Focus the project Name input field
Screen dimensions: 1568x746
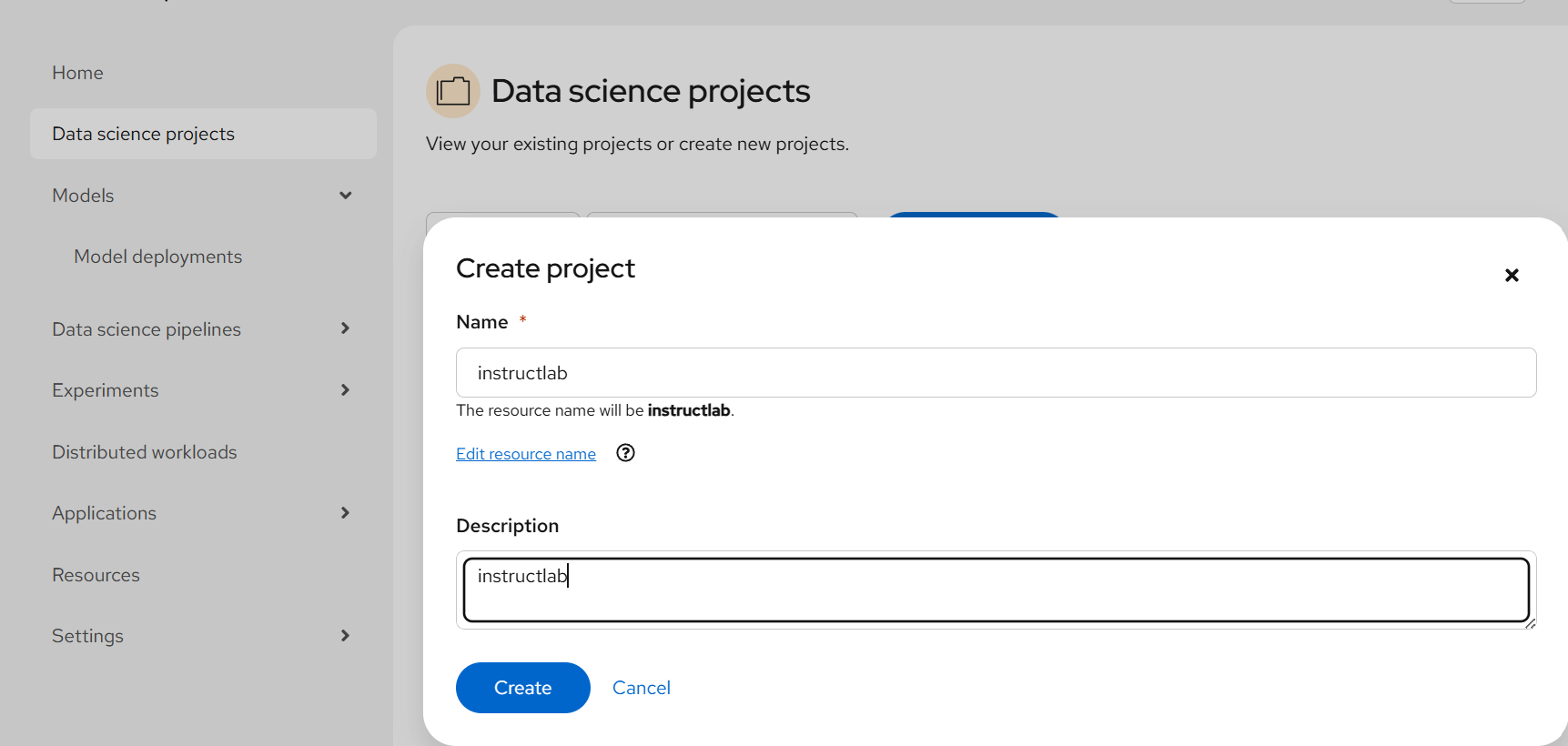coord(996,373)
